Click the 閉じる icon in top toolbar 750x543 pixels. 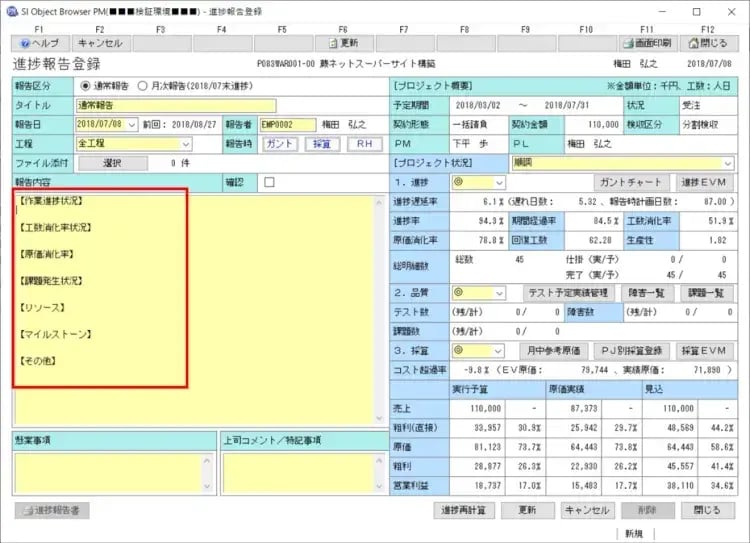click(x=708, y=43)
